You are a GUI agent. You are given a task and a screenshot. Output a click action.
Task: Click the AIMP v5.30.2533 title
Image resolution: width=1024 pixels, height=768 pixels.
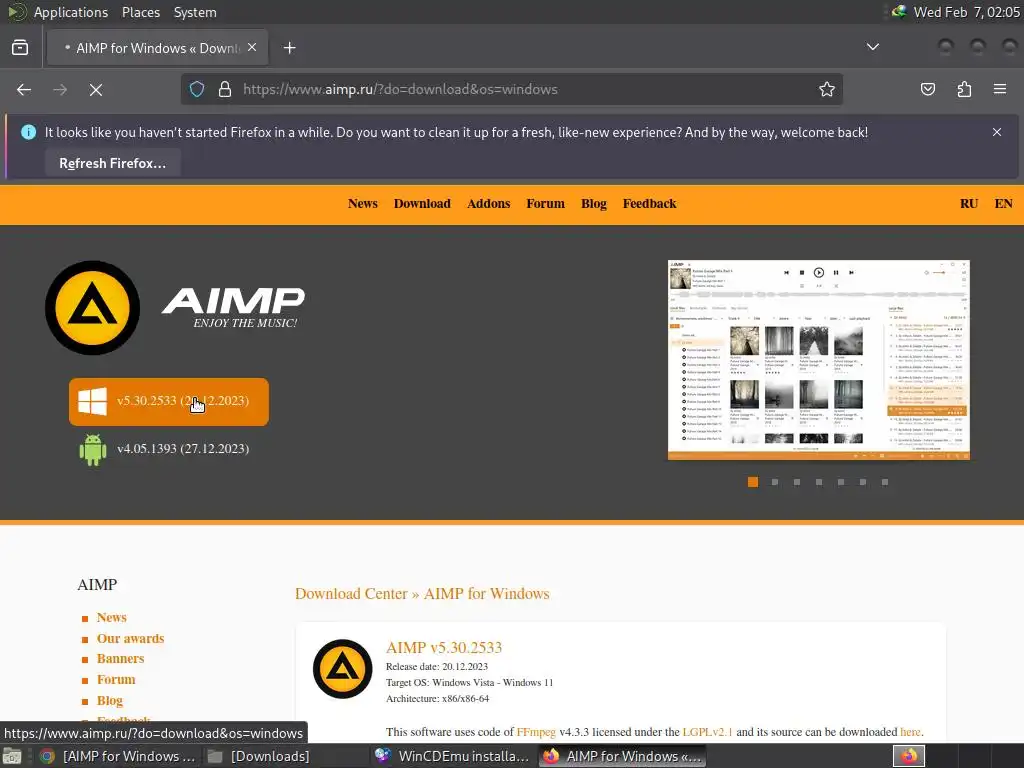[x=444, y=648]
